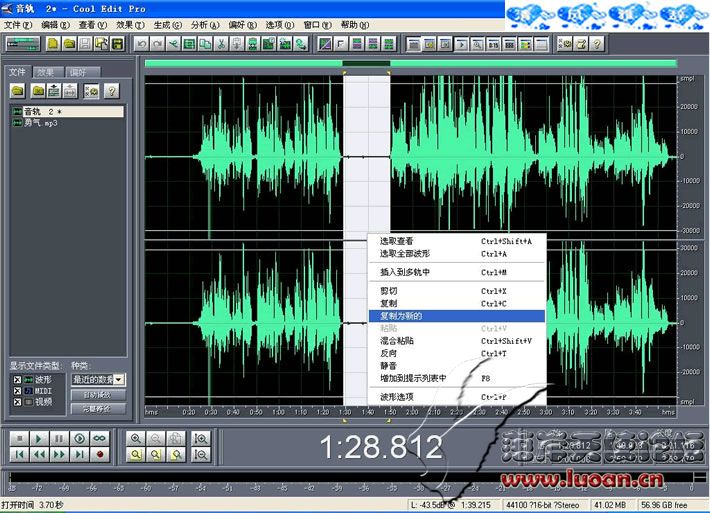The height and width of the screenshot is (513, 710).
Task: Click the Play transport button
Action: 39,438
